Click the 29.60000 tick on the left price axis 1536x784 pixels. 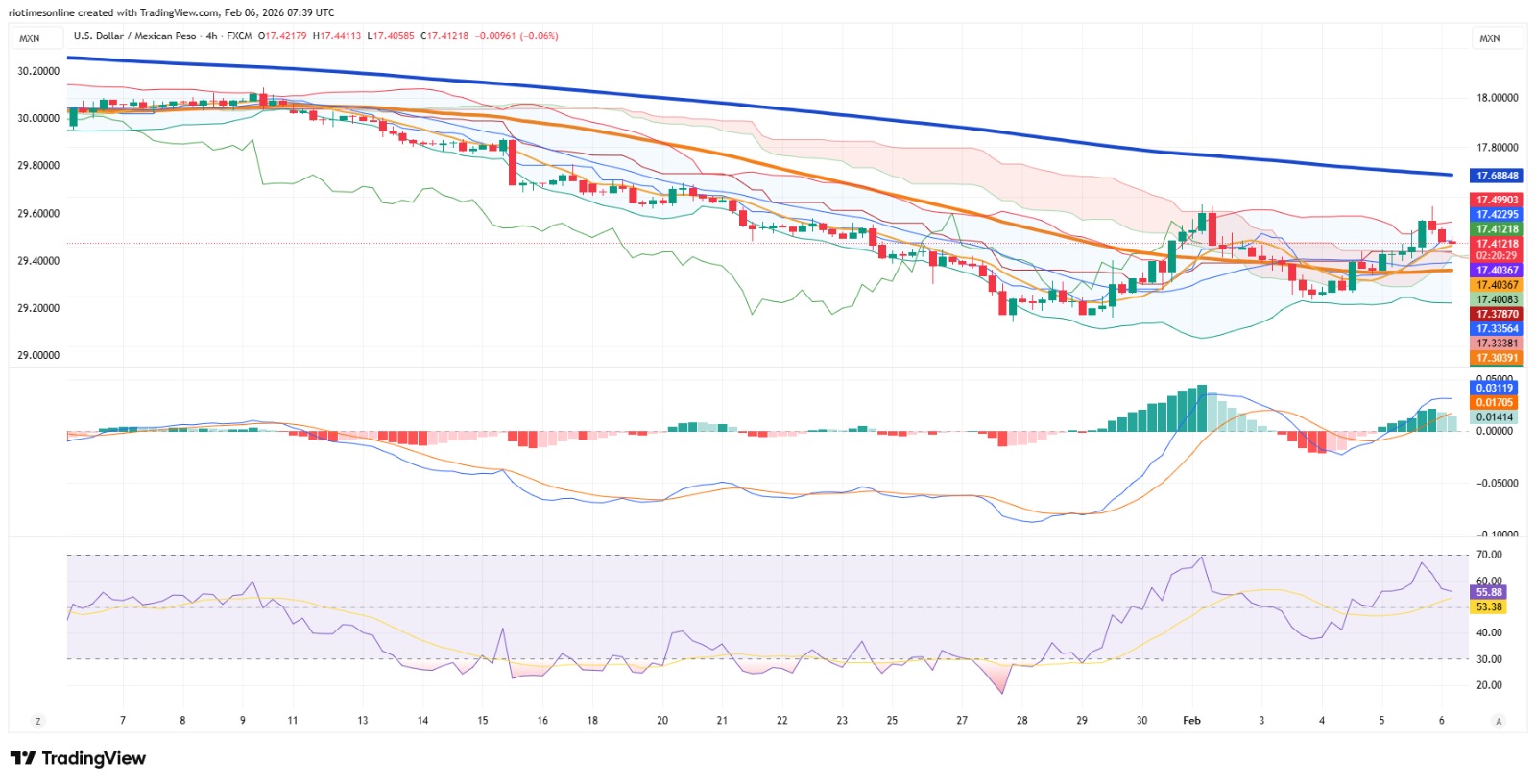[x=38, y=213]
